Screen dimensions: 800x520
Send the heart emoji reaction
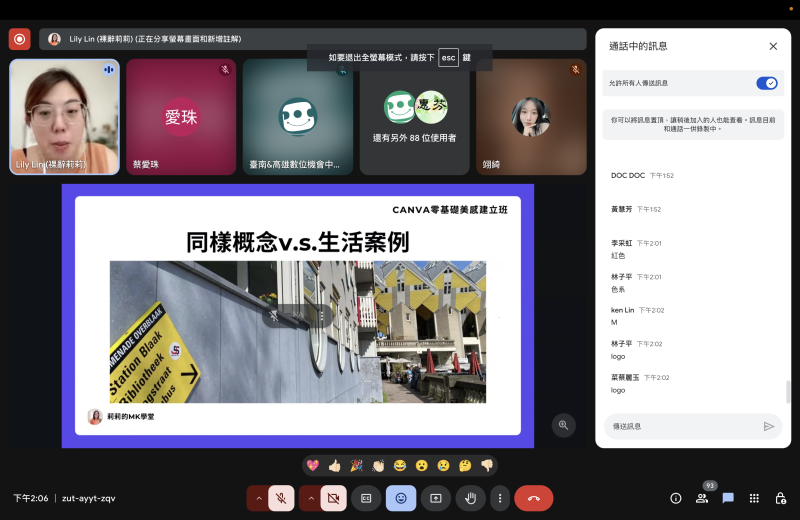[313, 465]
